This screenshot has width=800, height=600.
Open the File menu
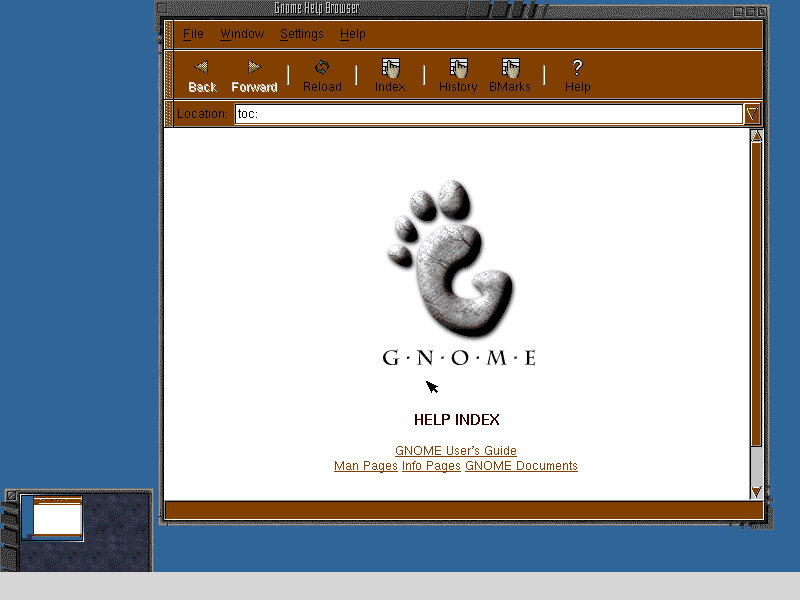(x=193, y=34)
